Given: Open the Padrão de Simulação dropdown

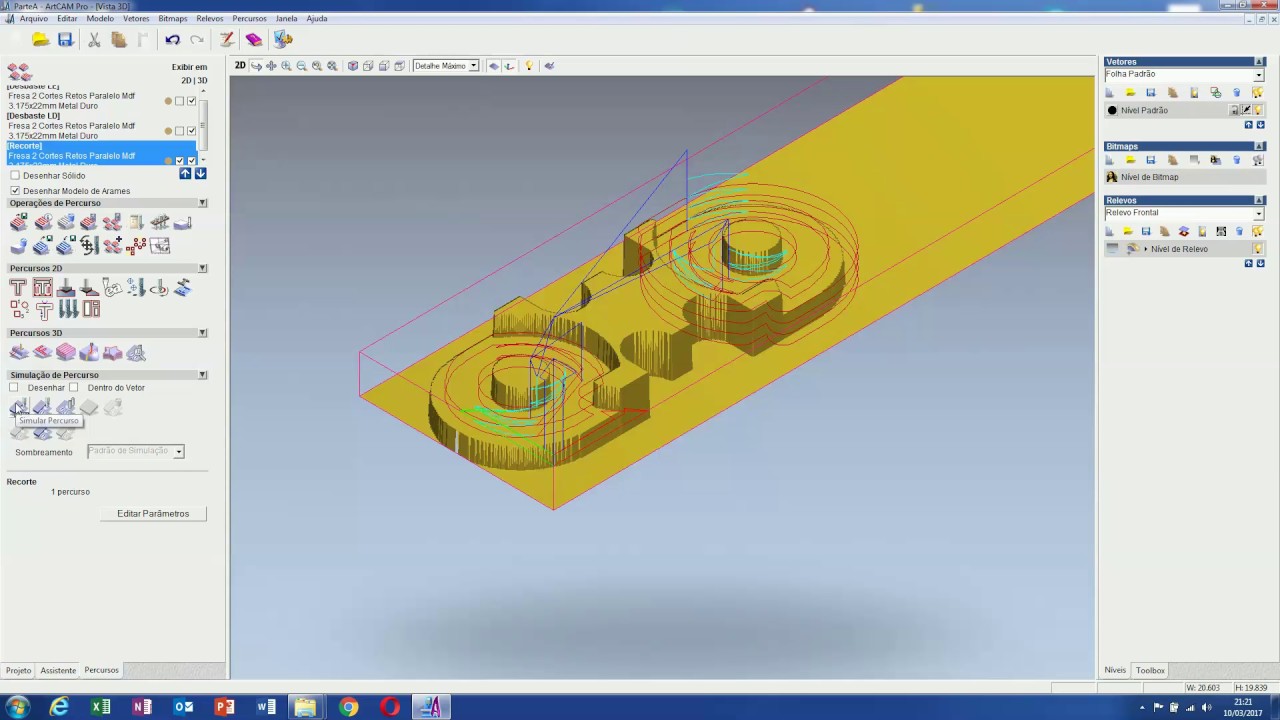Looking at the screenshot, I should click(179, 452).
